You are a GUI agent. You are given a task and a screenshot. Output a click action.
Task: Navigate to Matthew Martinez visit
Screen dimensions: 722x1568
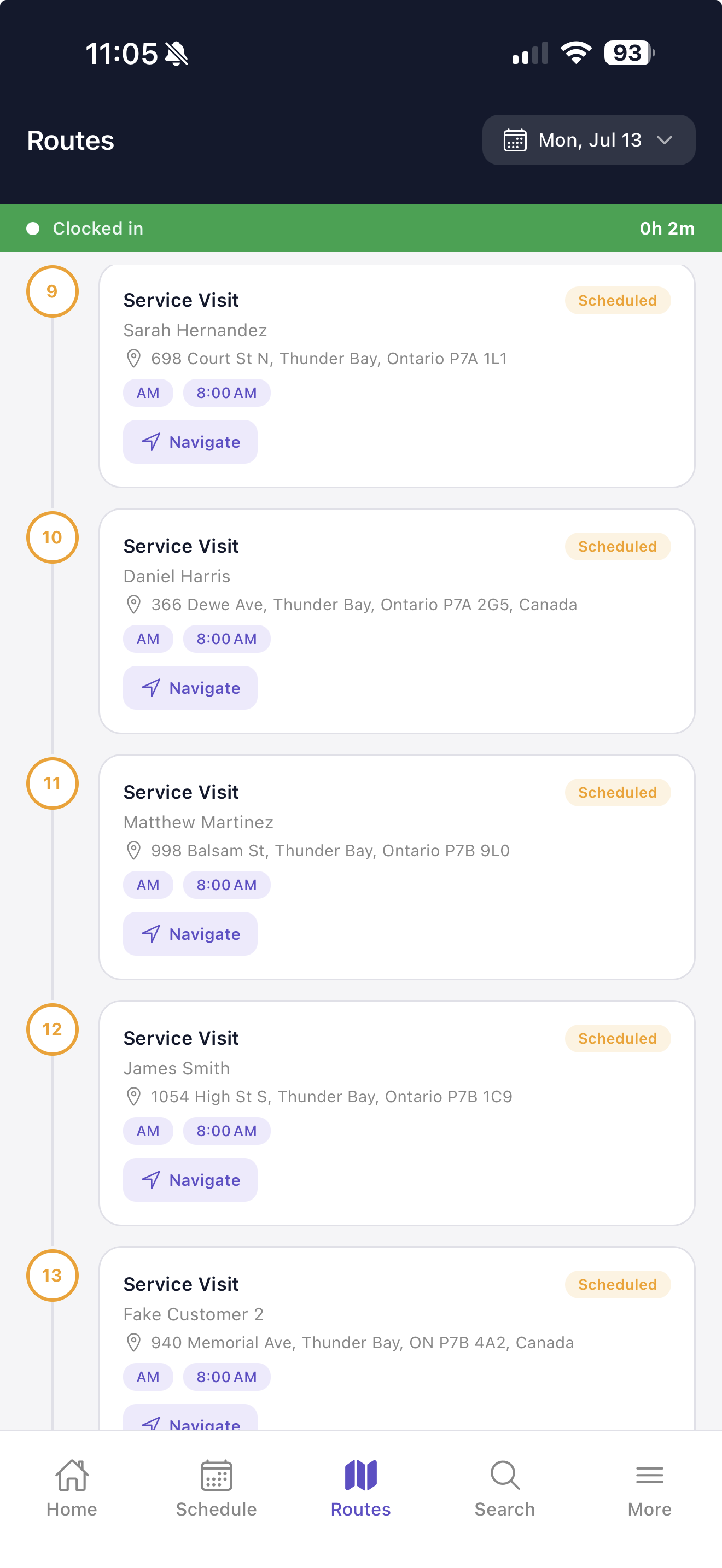[190, 934]
